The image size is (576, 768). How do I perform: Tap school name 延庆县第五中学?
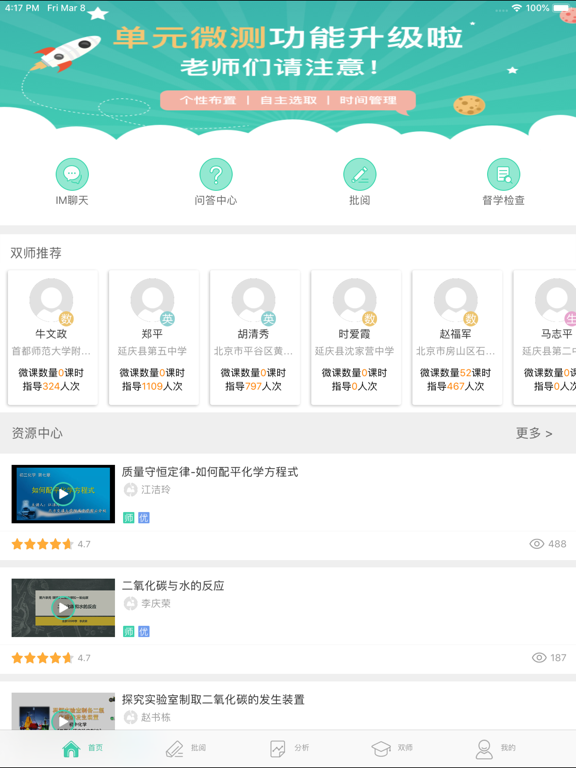coord(152,351)
